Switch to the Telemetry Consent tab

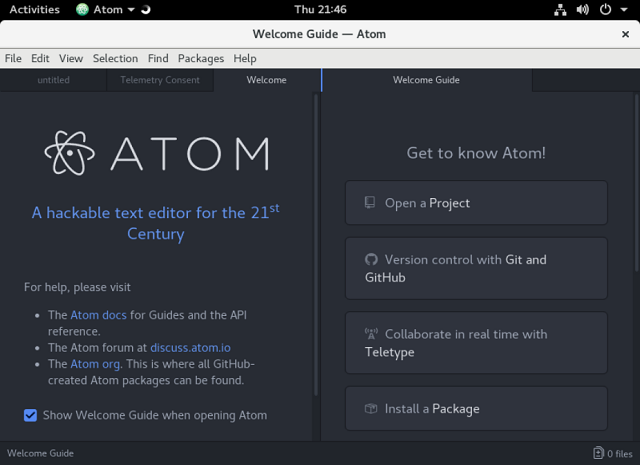(x=160, y=80)
